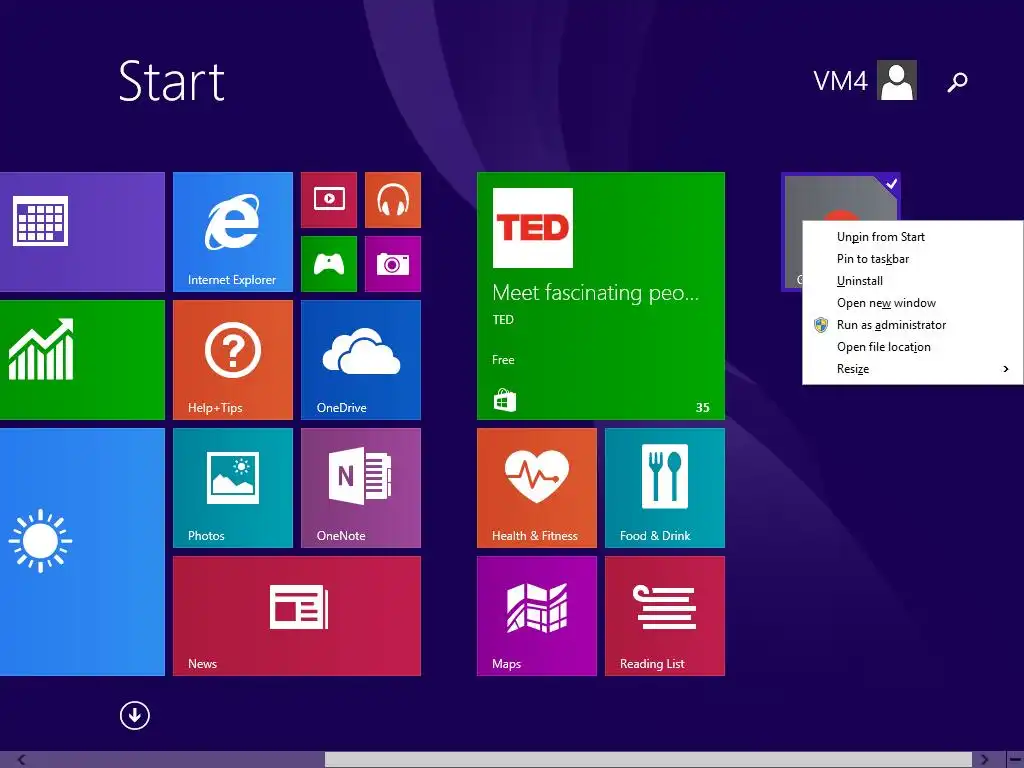Open the Reading List tile
This screenshot has height=768, width=1024.
[665, 616]
